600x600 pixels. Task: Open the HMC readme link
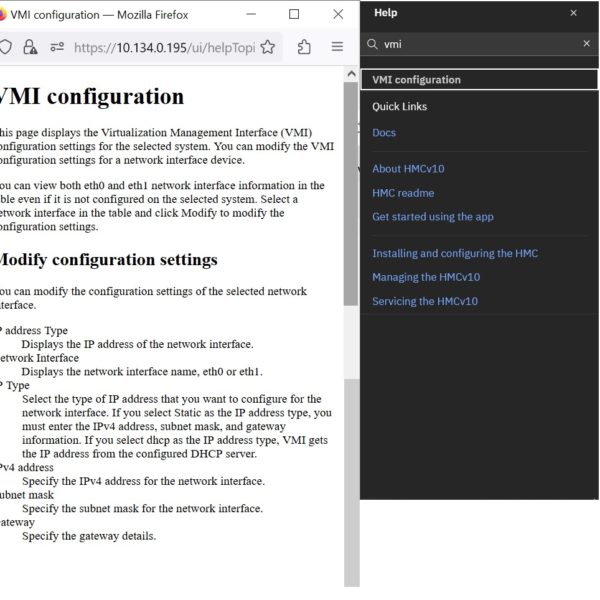[x=403, y=193]
